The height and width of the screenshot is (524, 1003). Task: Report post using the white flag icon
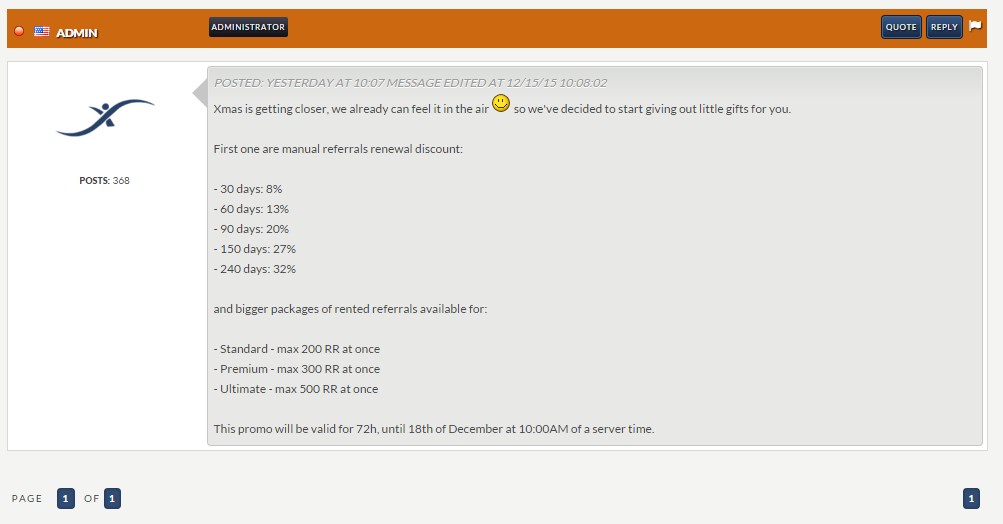(975, 27)
